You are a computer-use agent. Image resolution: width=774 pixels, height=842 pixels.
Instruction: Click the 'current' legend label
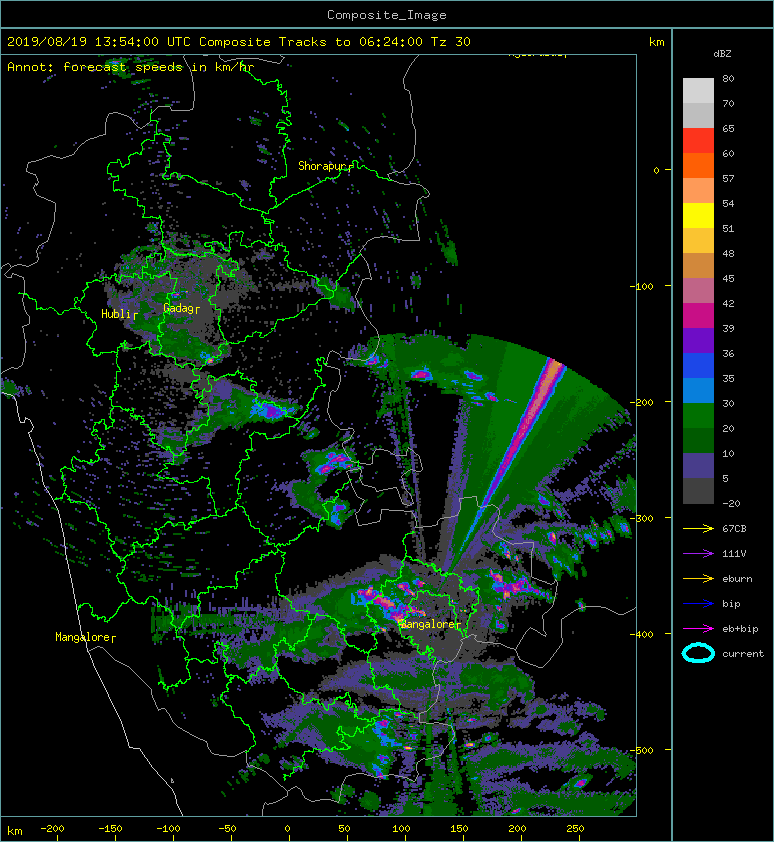(743, 654)
